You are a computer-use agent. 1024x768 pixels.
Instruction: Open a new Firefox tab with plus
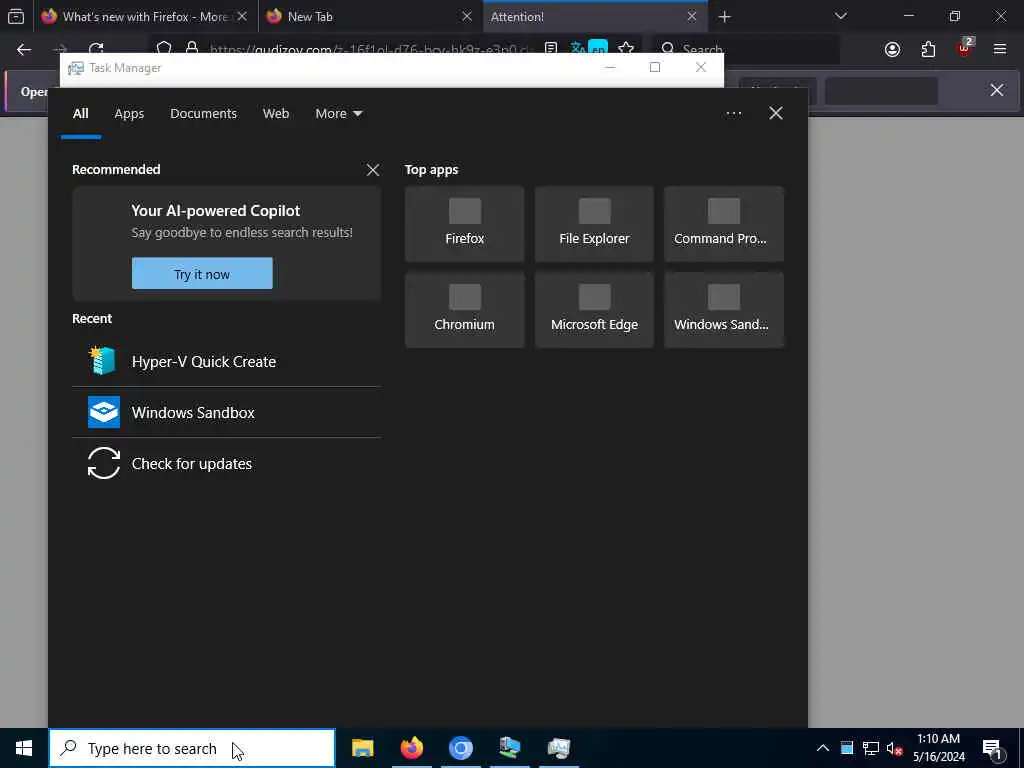pyautogui.click(x=724, y=16)
